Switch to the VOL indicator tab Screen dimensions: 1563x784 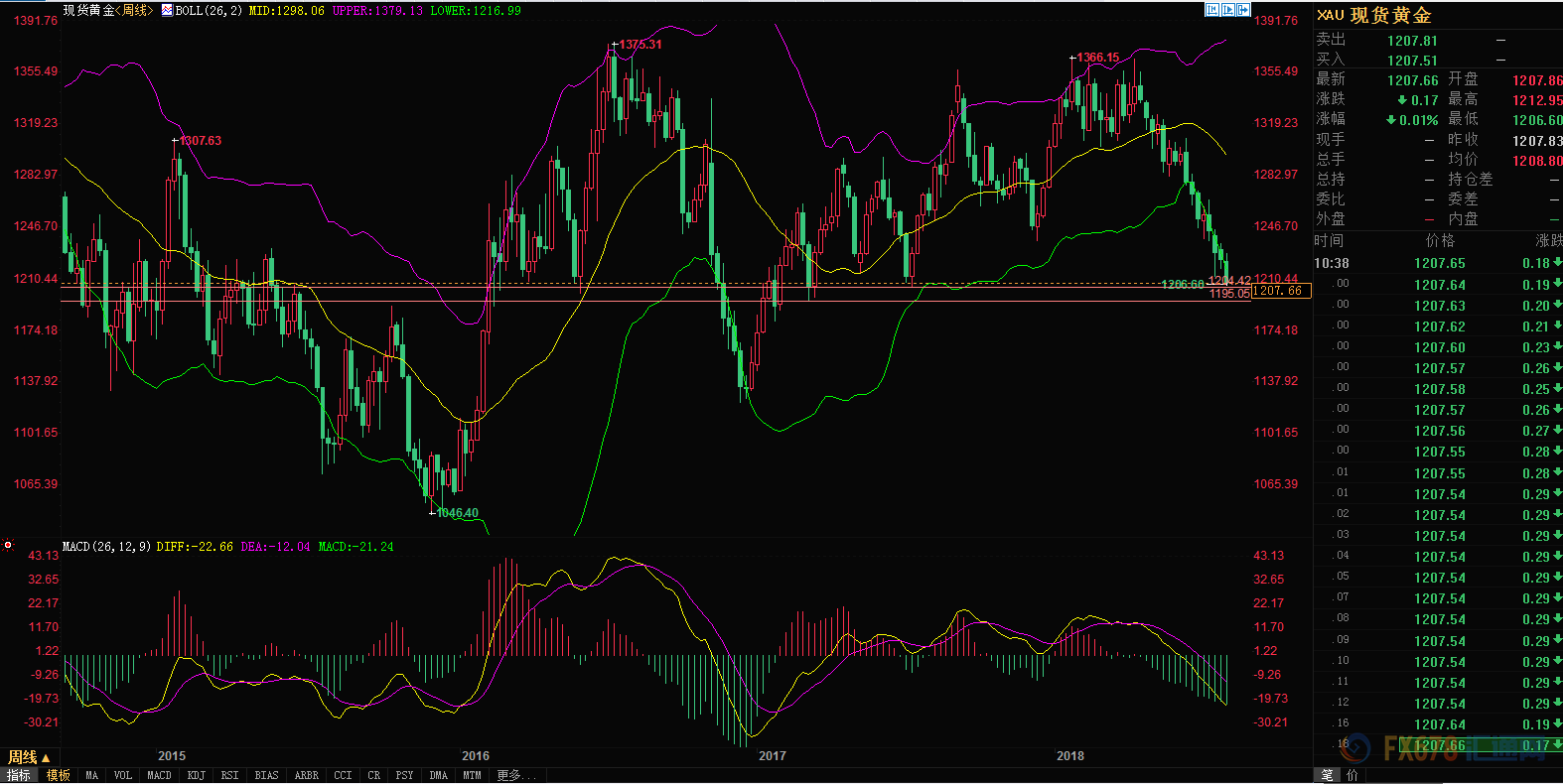pyautogui.click(x=123, y=775)
